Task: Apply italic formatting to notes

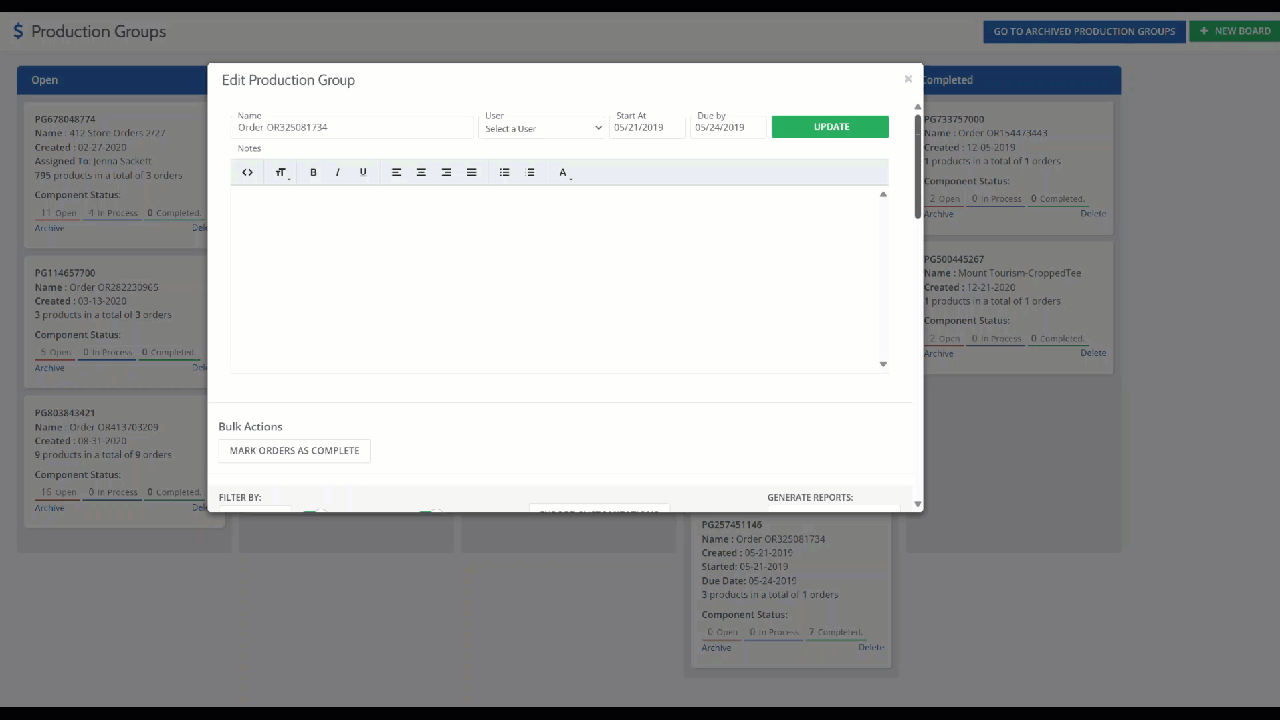Action: [338, 173]
